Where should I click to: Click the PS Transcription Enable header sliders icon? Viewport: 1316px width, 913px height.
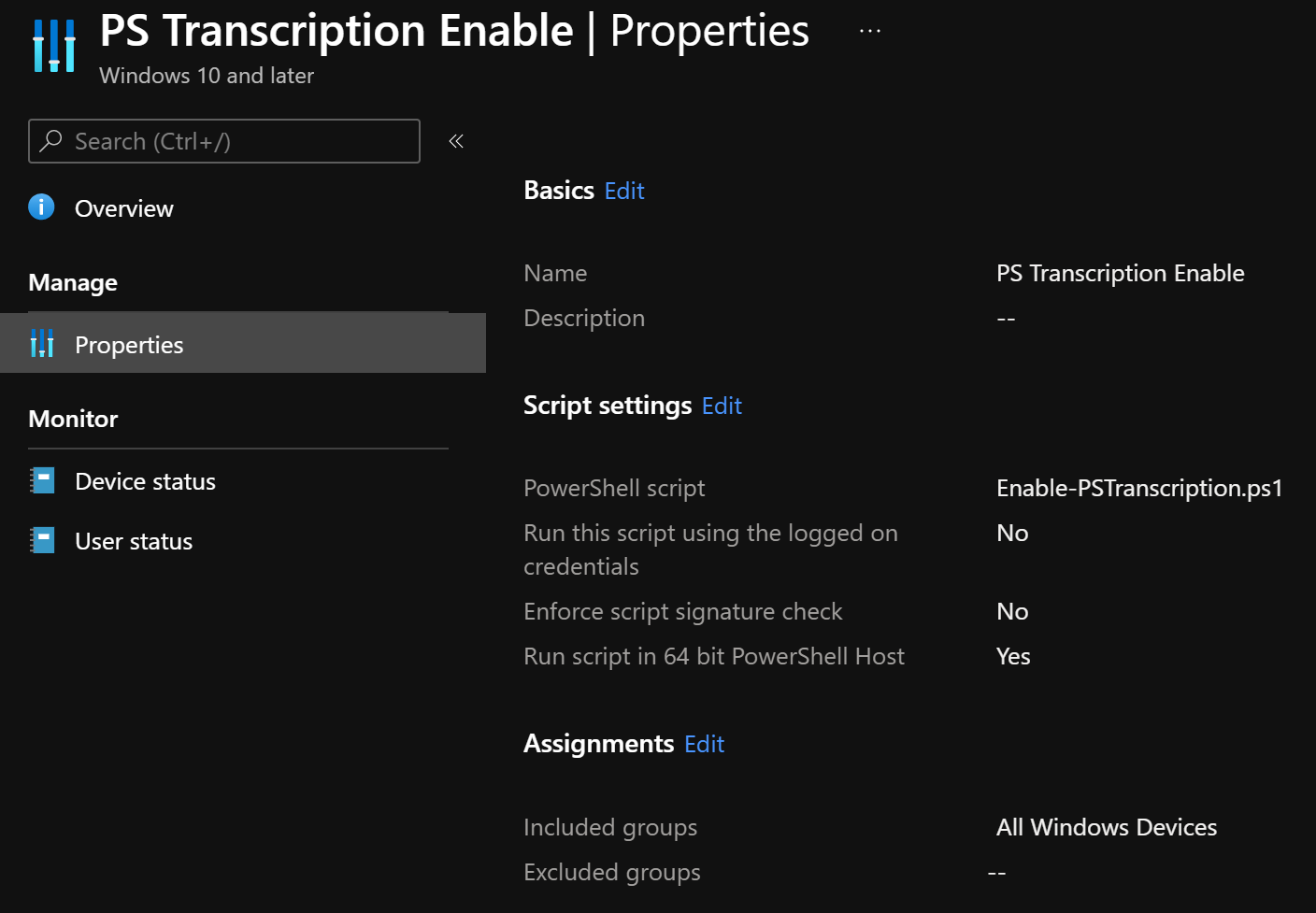[x=54, y=45]
